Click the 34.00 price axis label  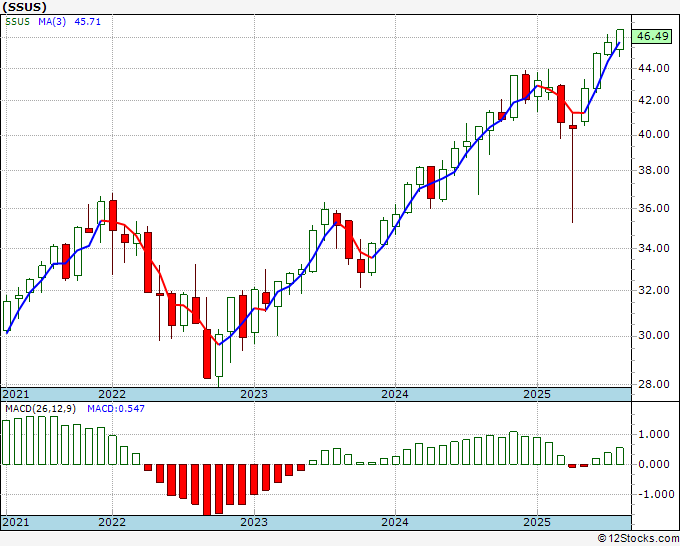(x=654, y=248)
